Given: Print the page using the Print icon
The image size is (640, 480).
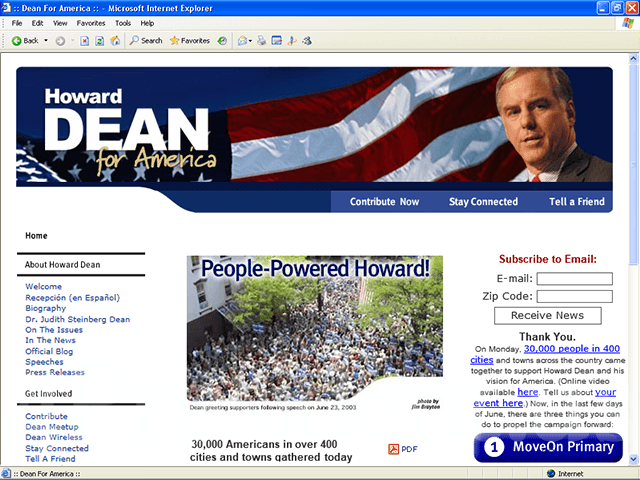Looking at the screenshot, I should point(262,41).
